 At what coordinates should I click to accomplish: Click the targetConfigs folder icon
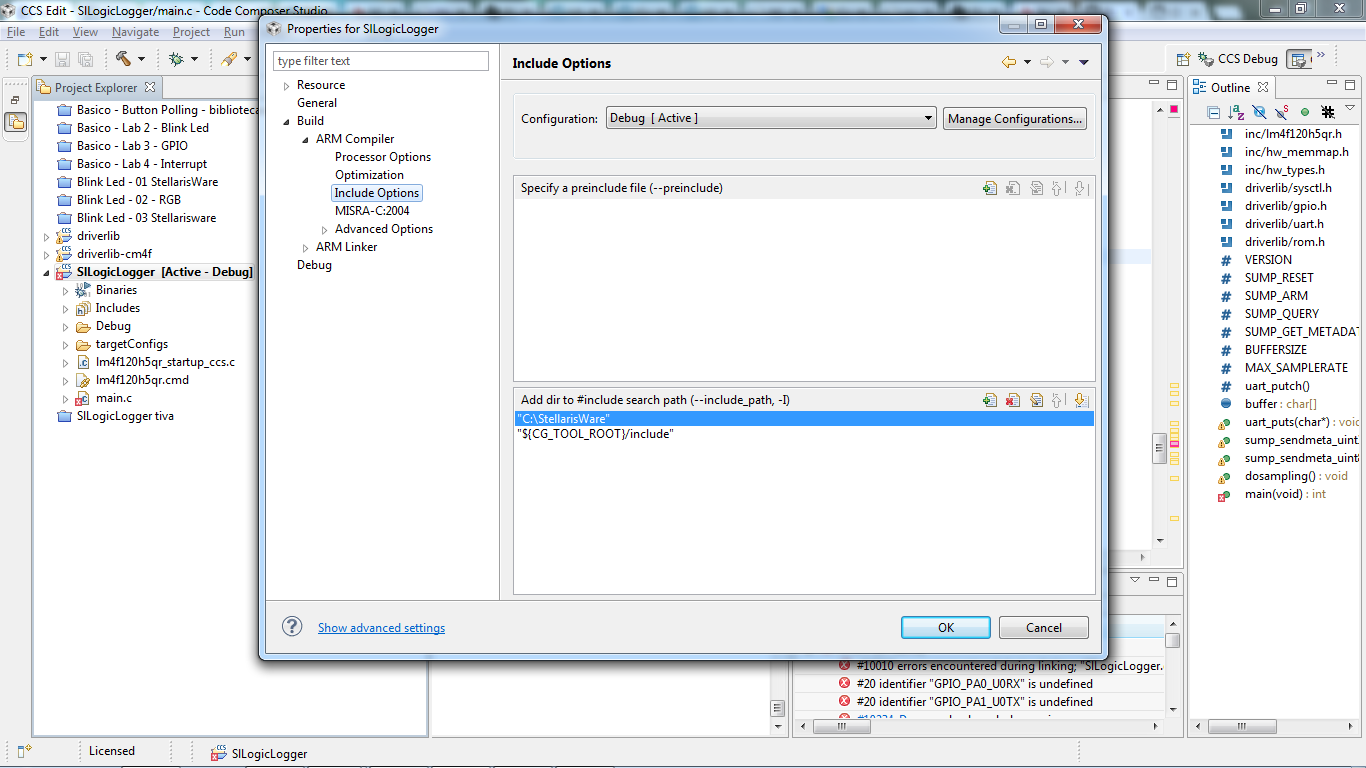pos(83,344)
